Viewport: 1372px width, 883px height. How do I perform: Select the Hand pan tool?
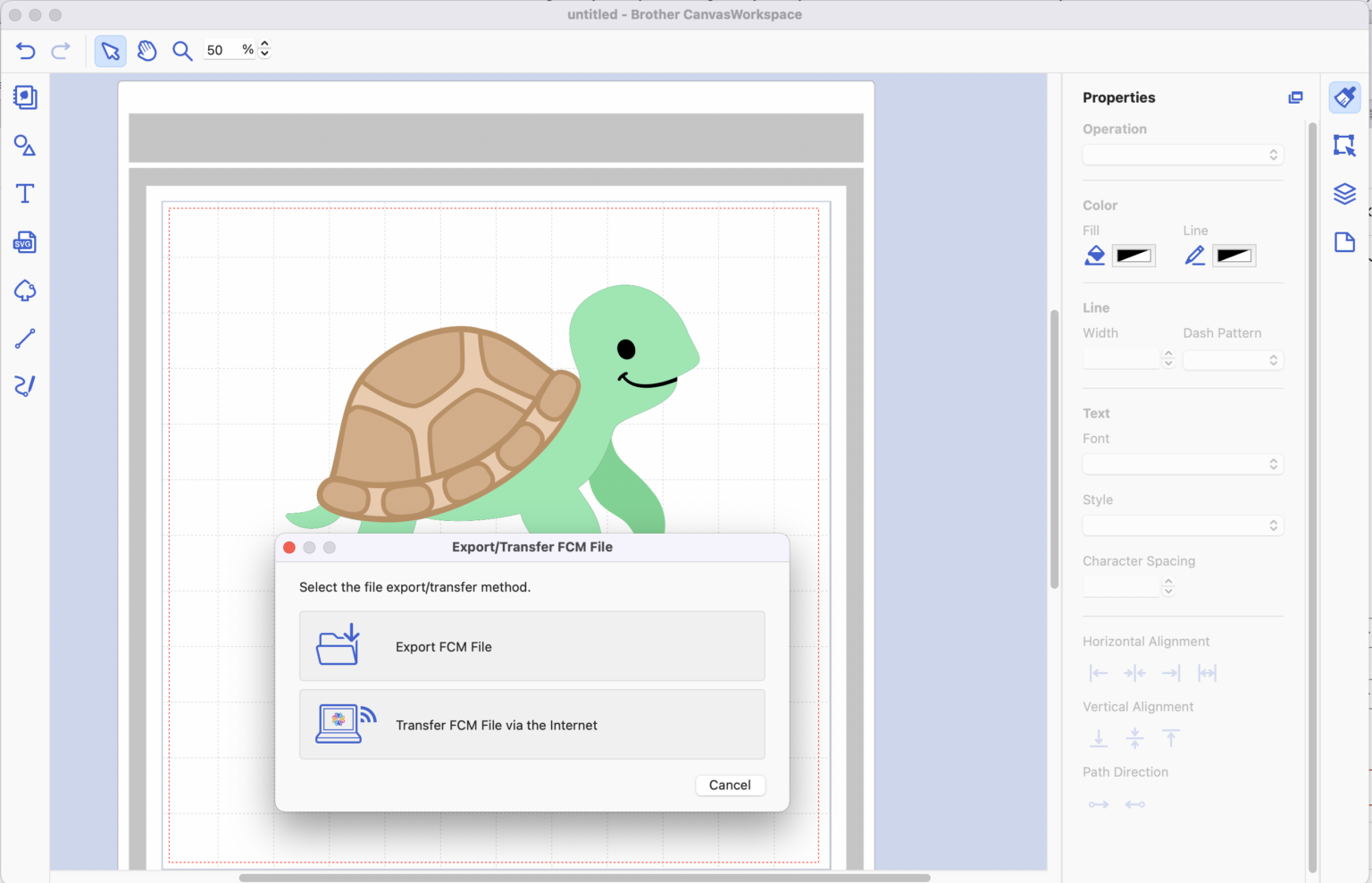click(x=146, y=51)
